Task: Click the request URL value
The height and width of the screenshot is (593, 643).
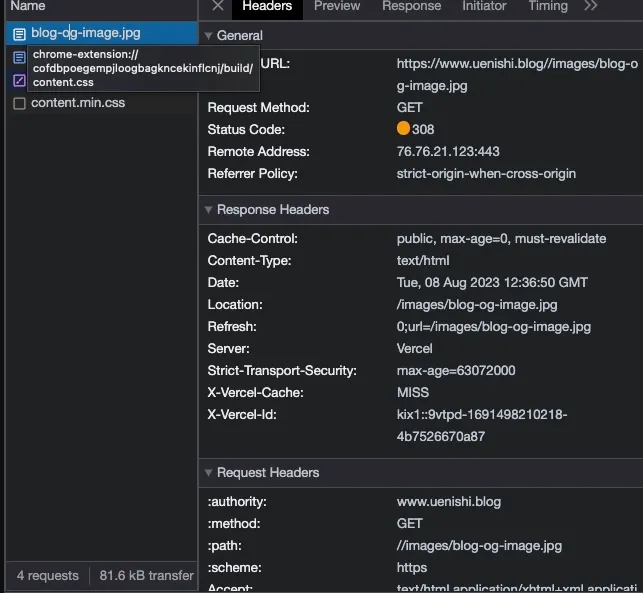Action: click(x=516, y=75)
